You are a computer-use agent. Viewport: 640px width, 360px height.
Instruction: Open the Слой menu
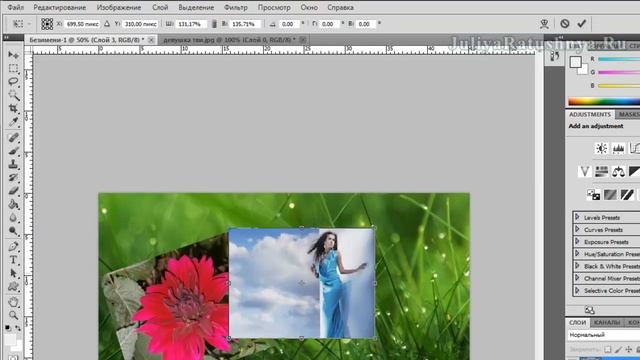click(x=160, y=7)
